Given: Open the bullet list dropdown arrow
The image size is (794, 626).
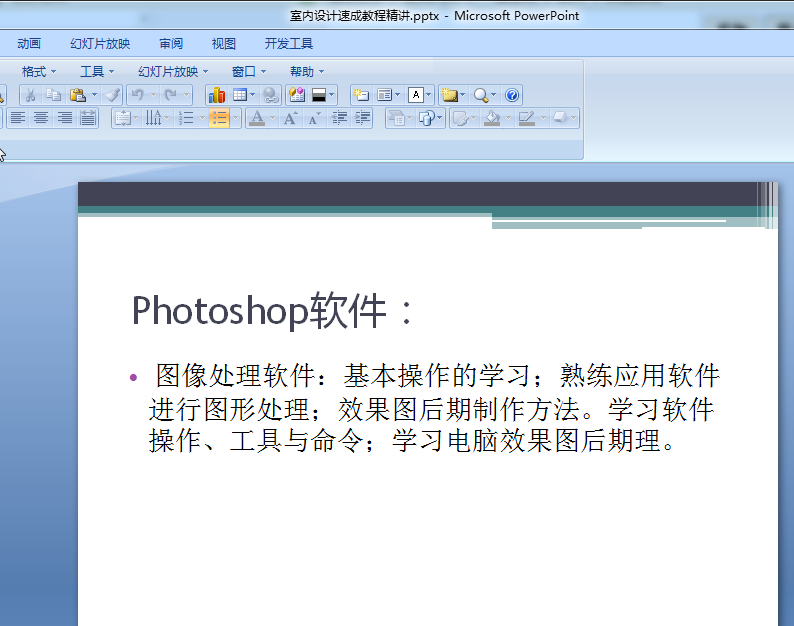Looking at the screenshot, I should coord(235,118).
